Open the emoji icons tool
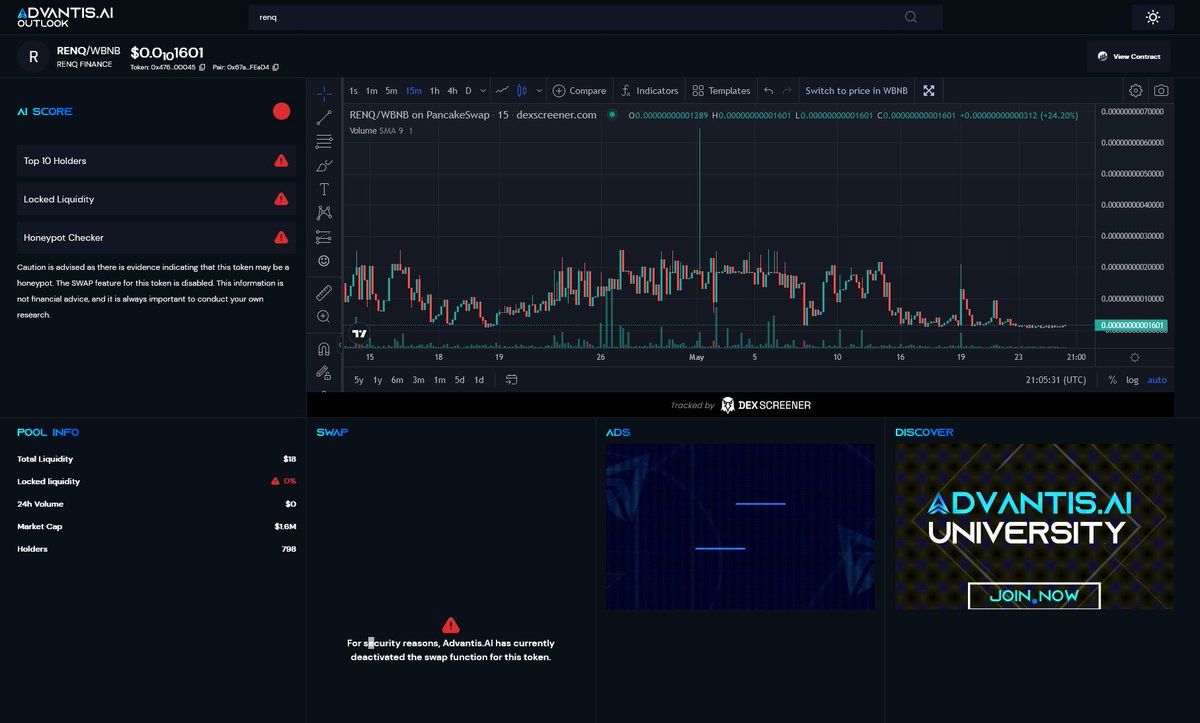The image size is (1200, 723). (x=323, y=261)
